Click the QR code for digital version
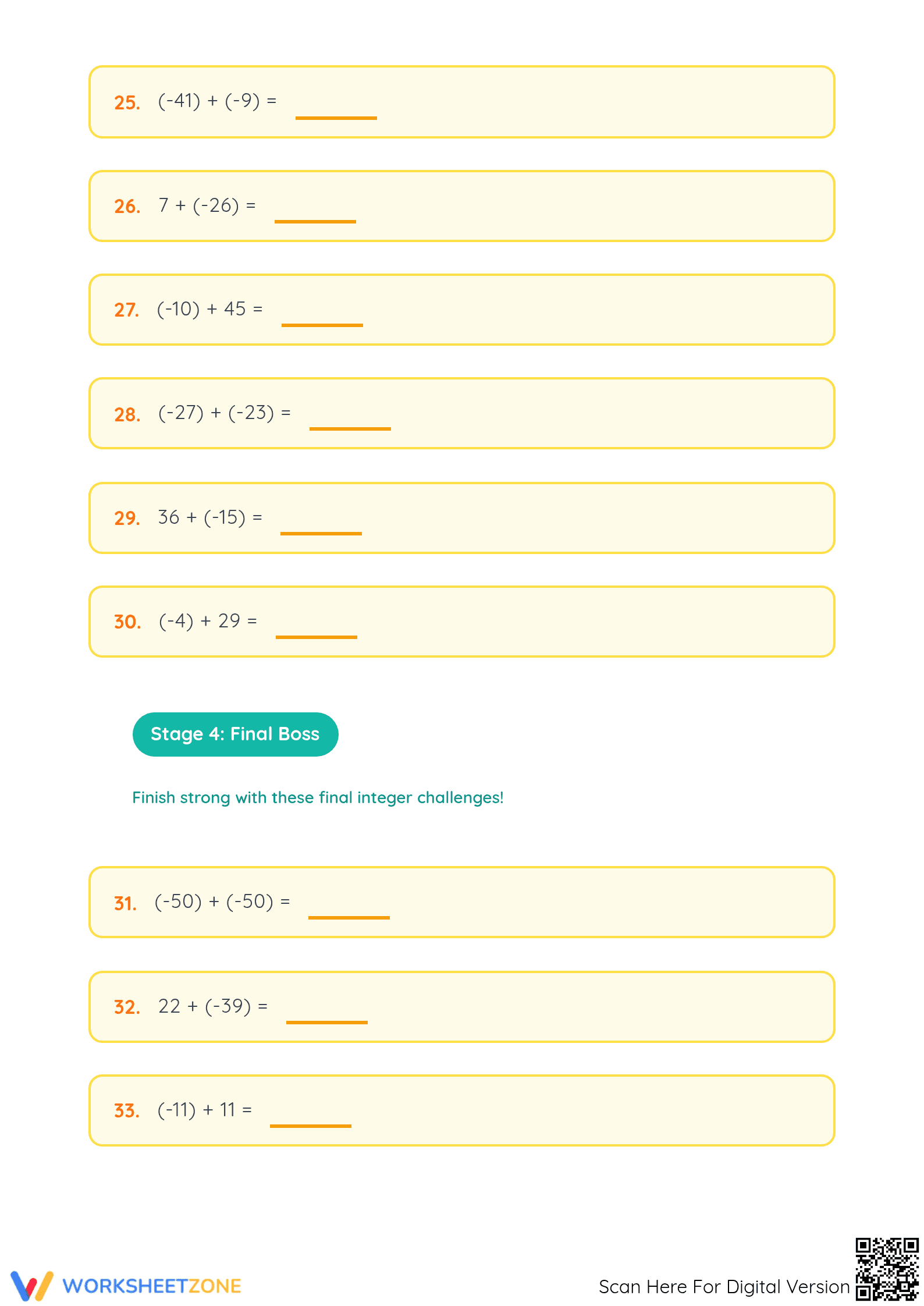The width and height of the screenshot is (924, 1306). [887, 1269]
